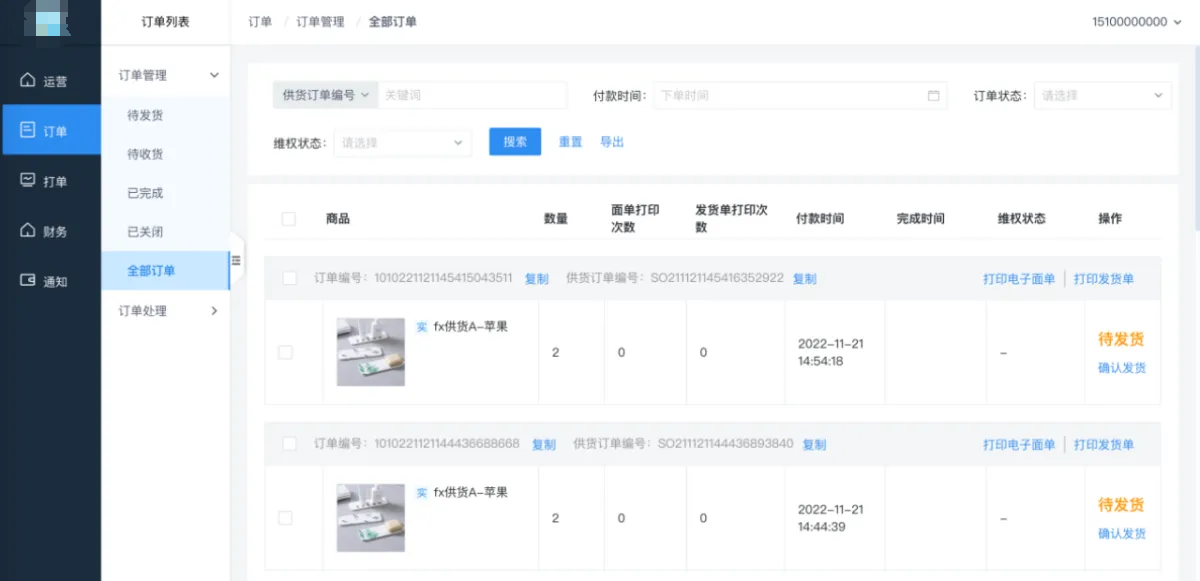Tick the select-all checkbox in table header
This screenshot has width=1200, height=581.
[x=289, y=219]
